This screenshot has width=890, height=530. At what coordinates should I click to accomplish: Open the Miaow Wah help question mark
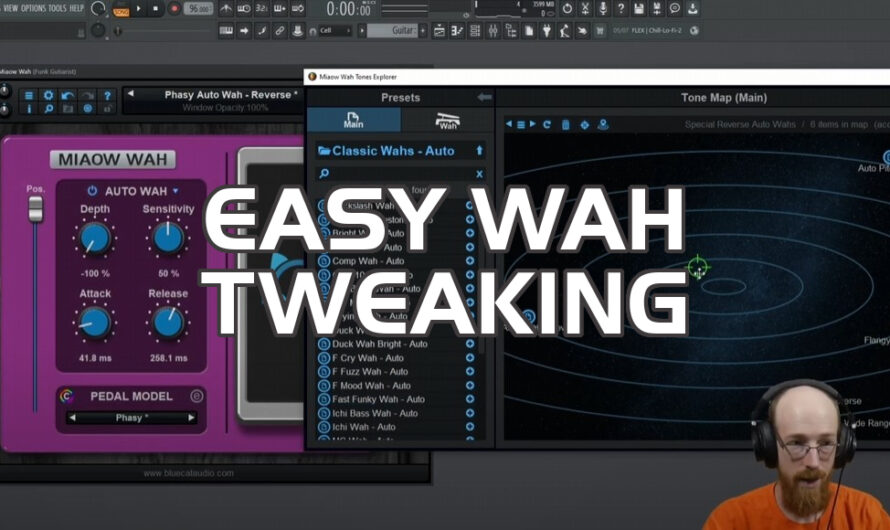point(107,96)
